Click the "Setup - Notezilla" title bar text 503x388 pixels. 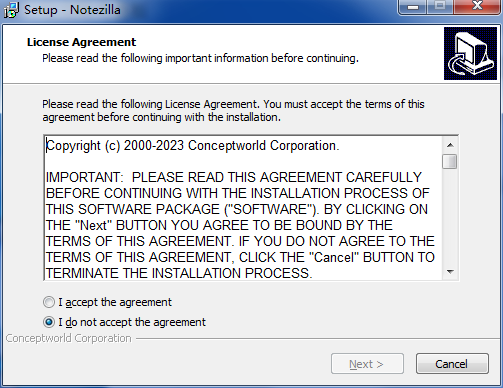coord(72,10)
